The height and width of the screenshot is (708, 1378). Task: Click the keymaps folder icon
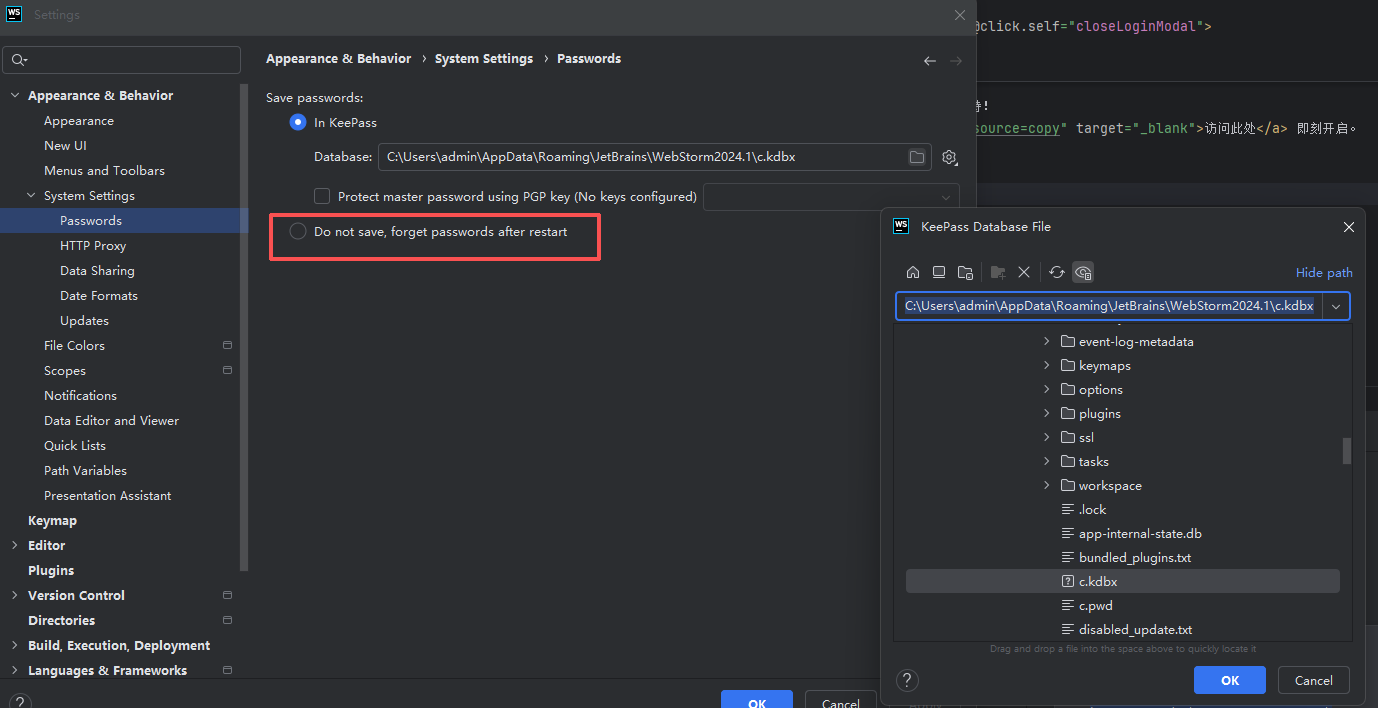coord(1067,365)
